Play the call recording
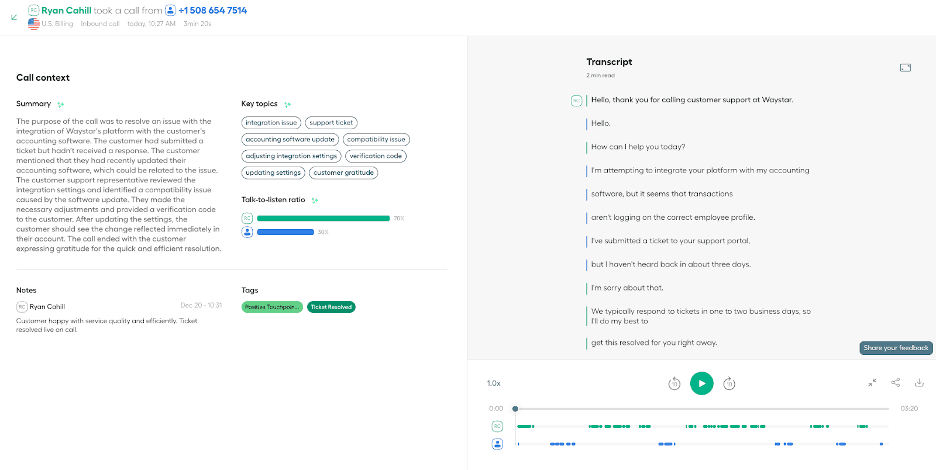The height and width of the screenshot is (470, 936). coord(702,383)
